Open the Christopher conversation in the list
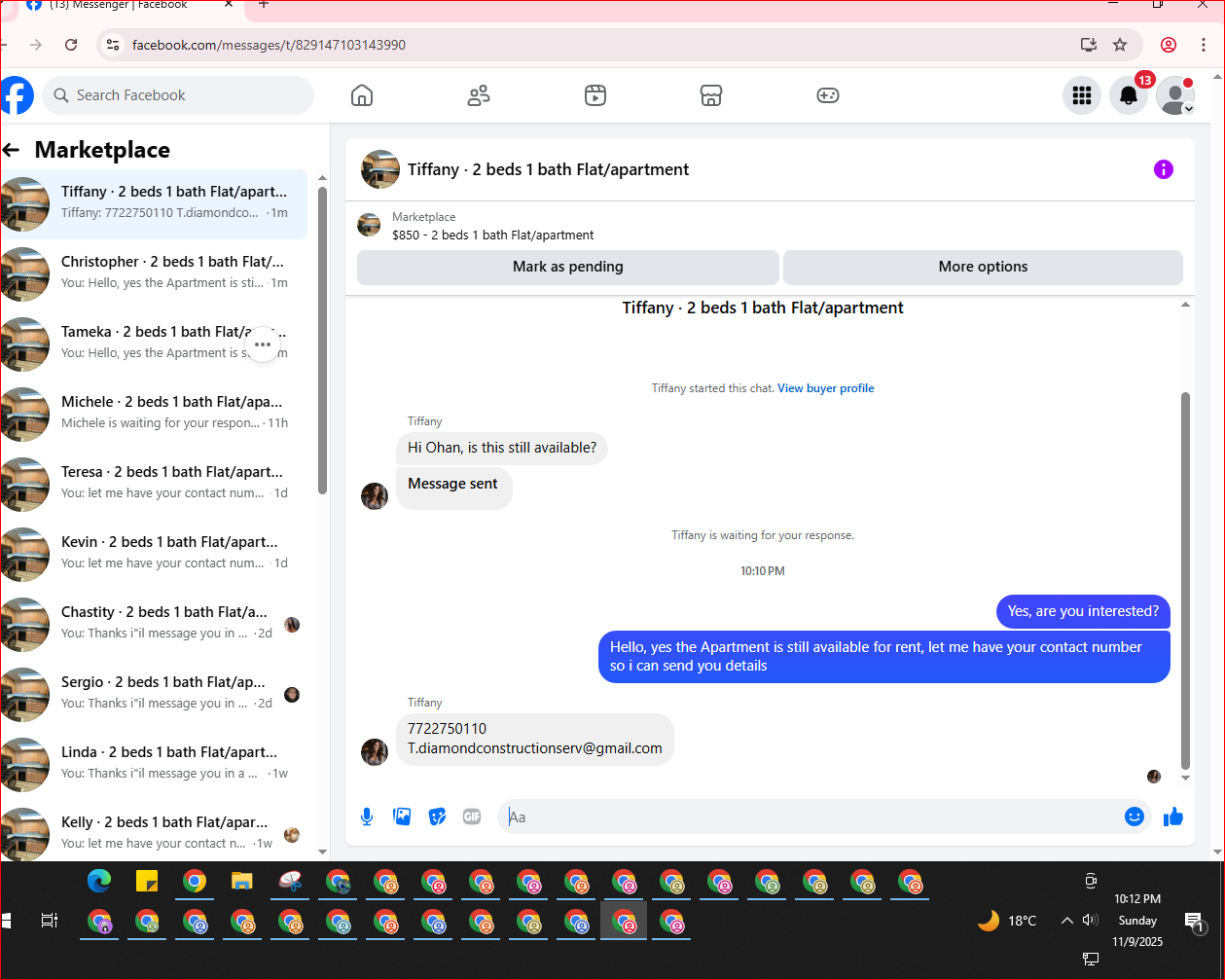 (x=154, y=274)
